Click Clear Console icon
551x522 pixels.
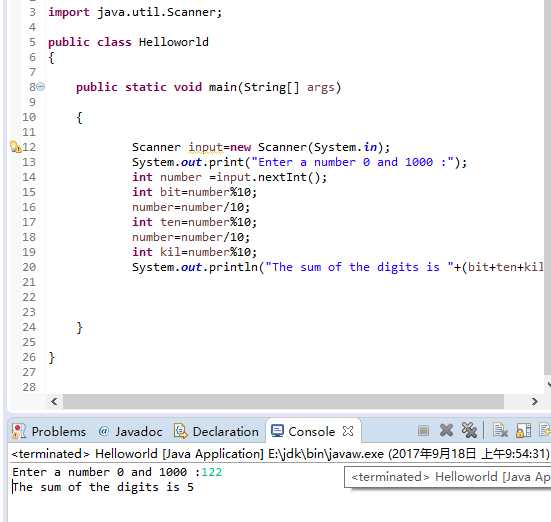[x=500, y=431]
